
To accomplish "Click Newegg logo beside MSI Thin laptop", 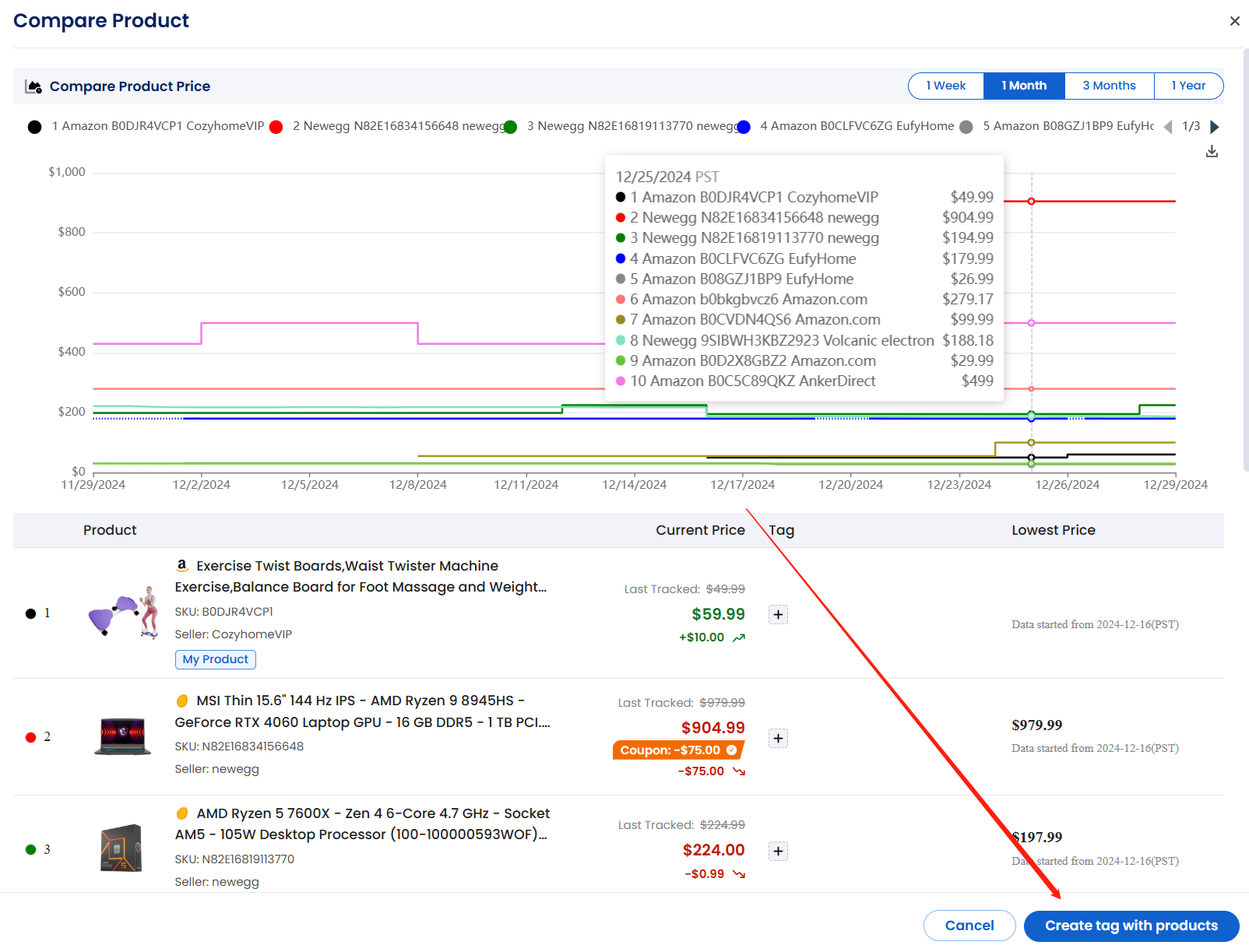I will (182, 701).
